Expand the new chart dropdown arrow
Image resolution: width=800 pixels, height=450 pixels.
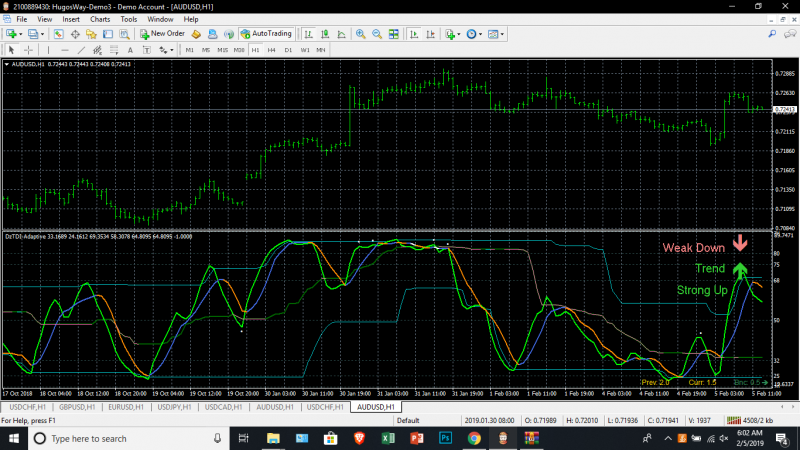20,34
